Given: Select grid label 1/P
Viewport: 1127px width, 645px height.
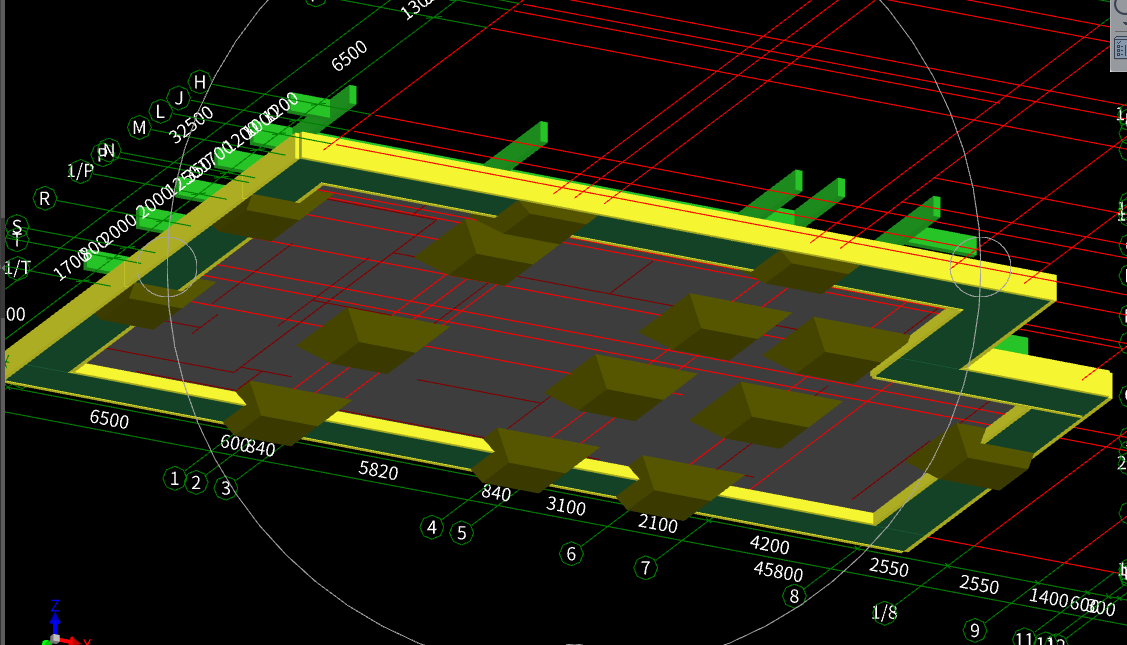Looking at the screenshot, I should pos(80,170).
